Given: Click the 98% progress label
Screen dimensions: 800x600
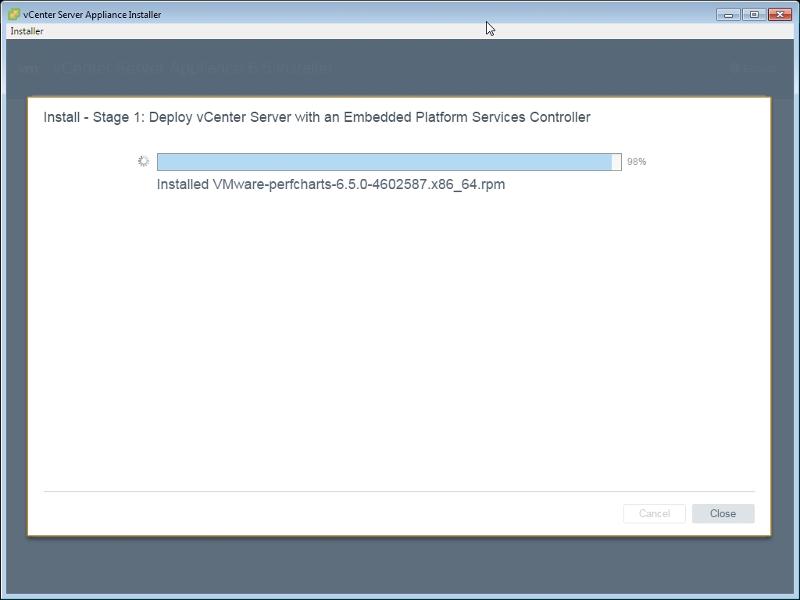Looking at the screenshot, I should (636, 162).
